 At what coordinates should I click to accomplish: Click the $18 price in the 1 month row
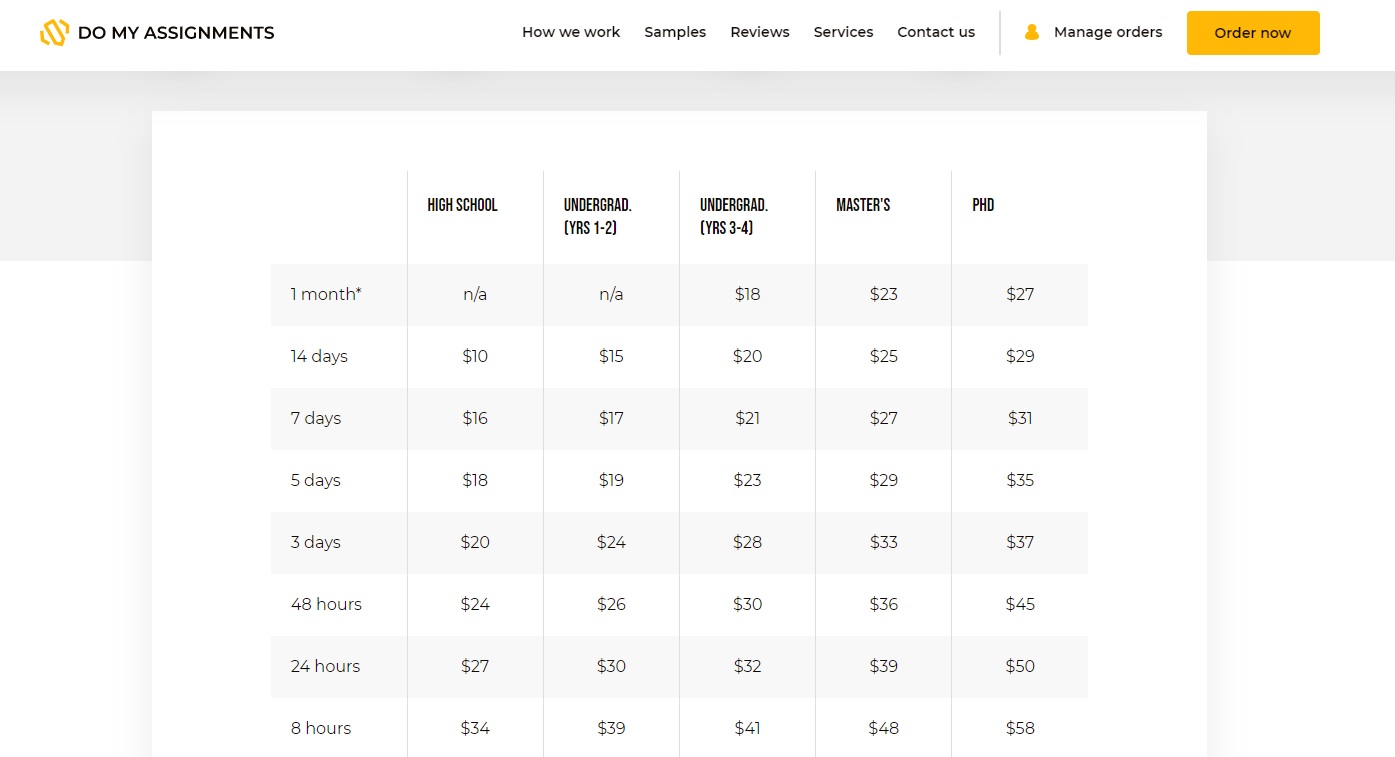tap(747, 294)
